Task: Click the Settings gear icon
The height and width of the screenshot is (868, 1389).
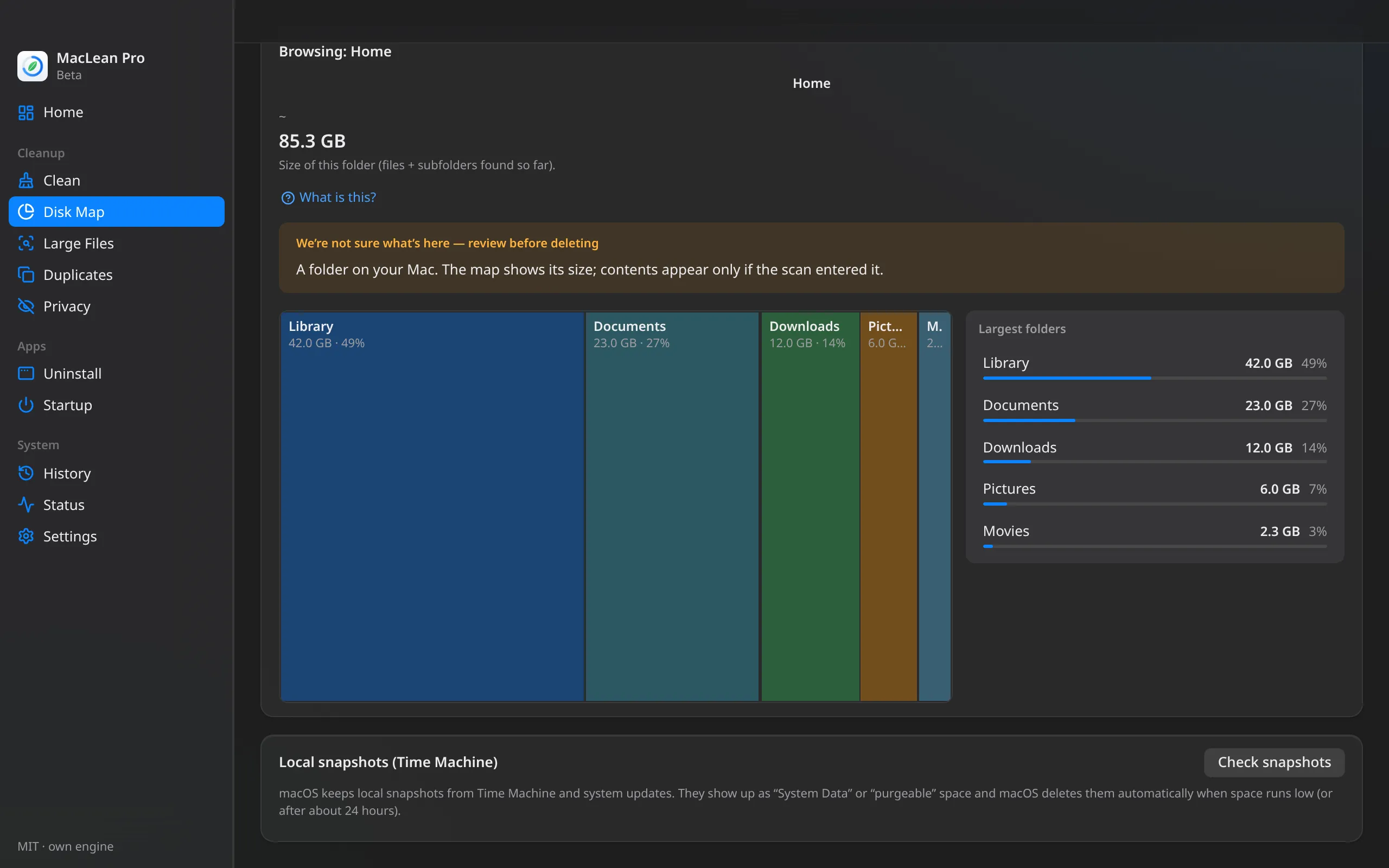Action: (26, 536)
